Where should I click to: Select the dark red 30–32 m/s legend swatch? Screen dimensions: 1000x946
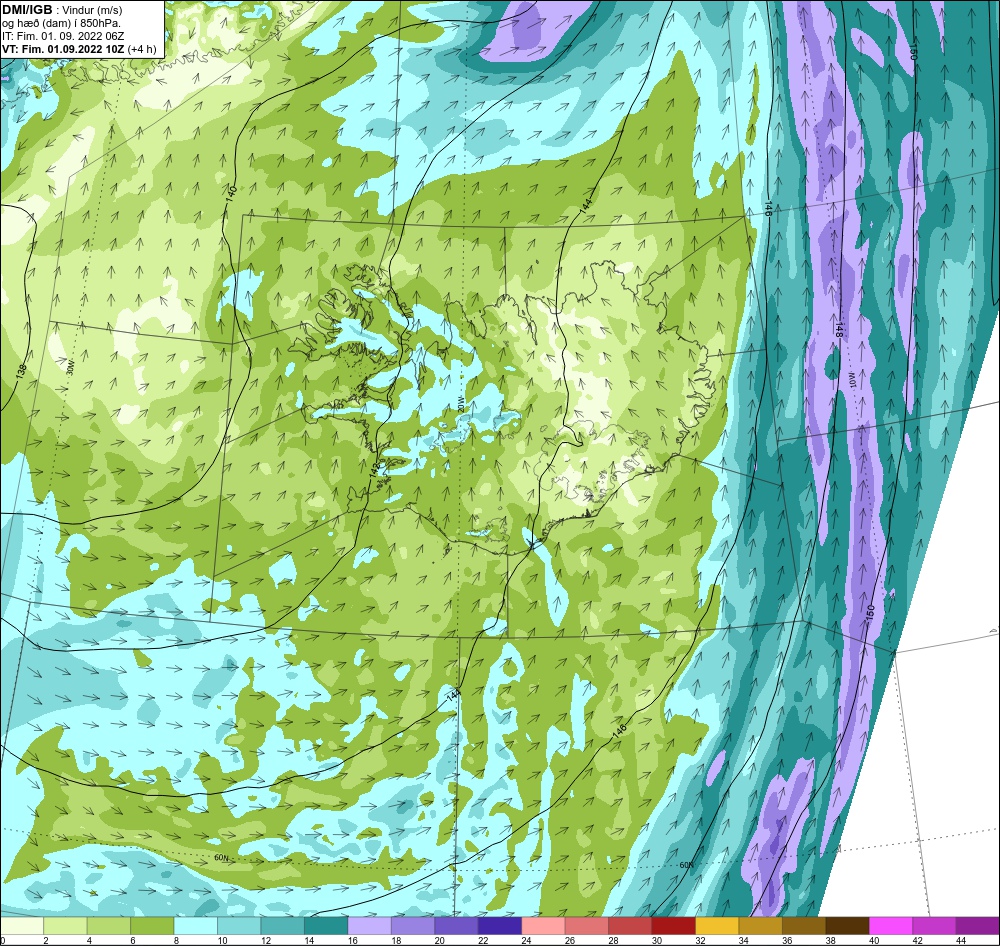[x=673, y=926]
